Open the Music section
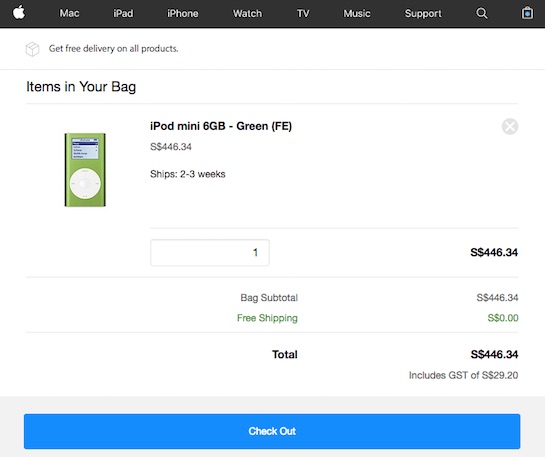 point(357,13)
